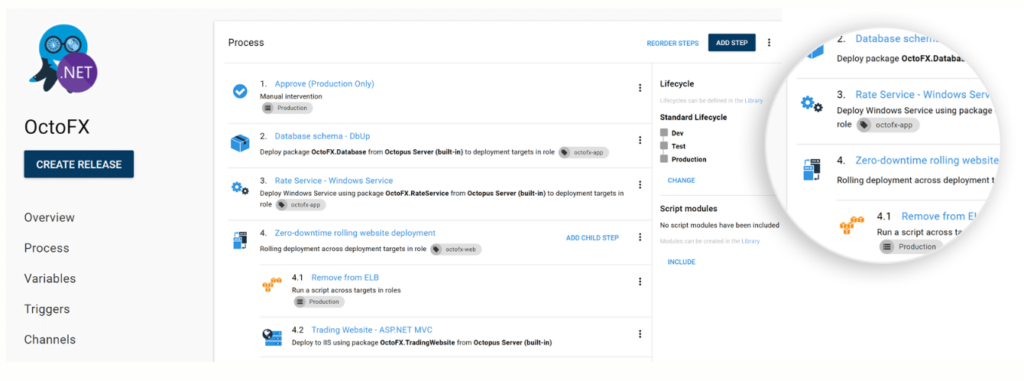
Task: Click the Standard Lifecycle heading
Action: pos(694,118)
